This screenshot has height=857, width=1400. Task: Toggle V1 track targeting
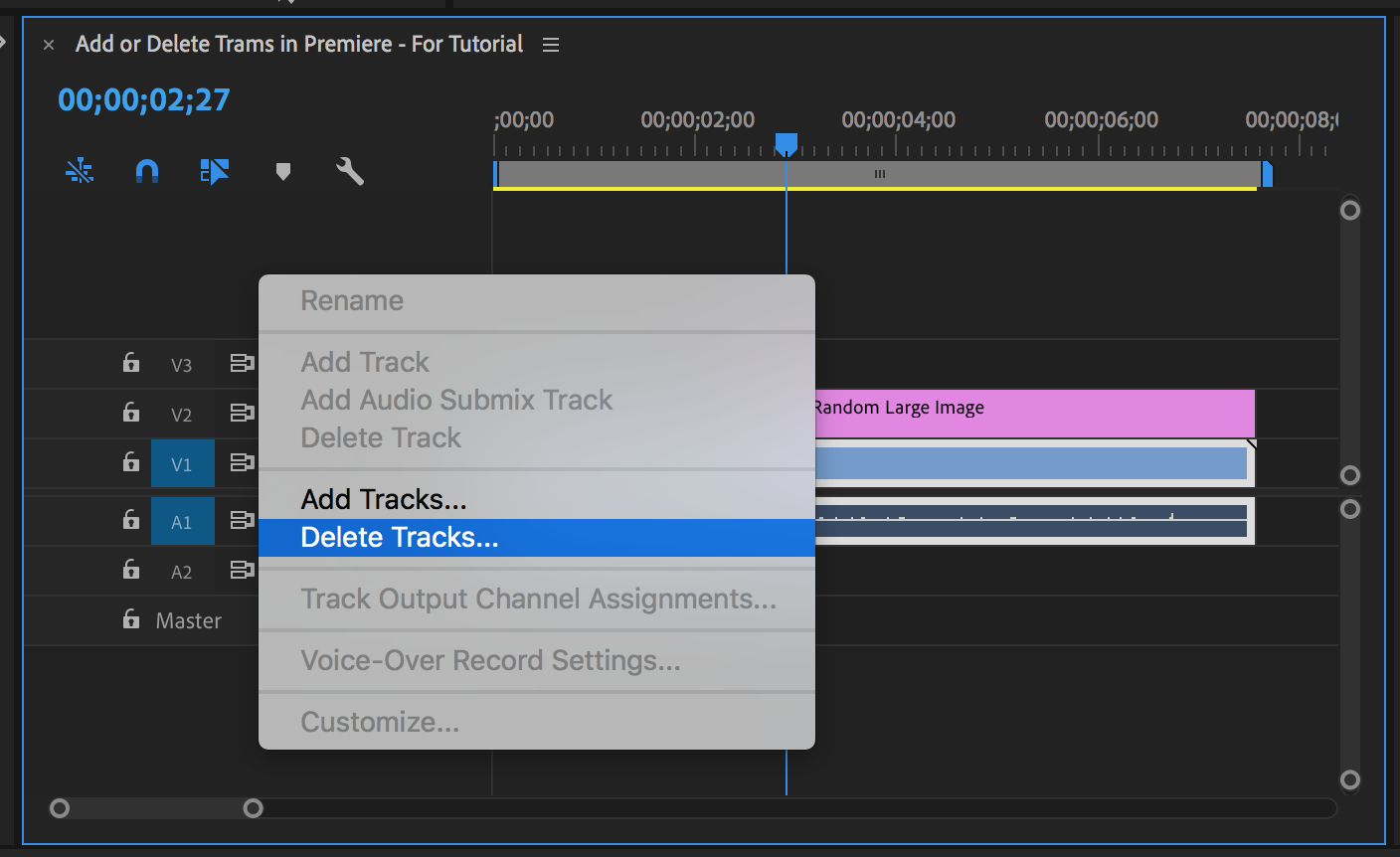point(182,463)
